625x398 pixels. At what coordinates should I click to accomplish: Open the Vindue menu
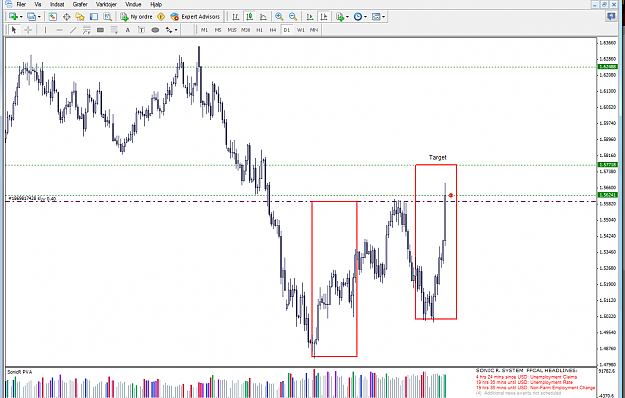click(x=133, y=4)
